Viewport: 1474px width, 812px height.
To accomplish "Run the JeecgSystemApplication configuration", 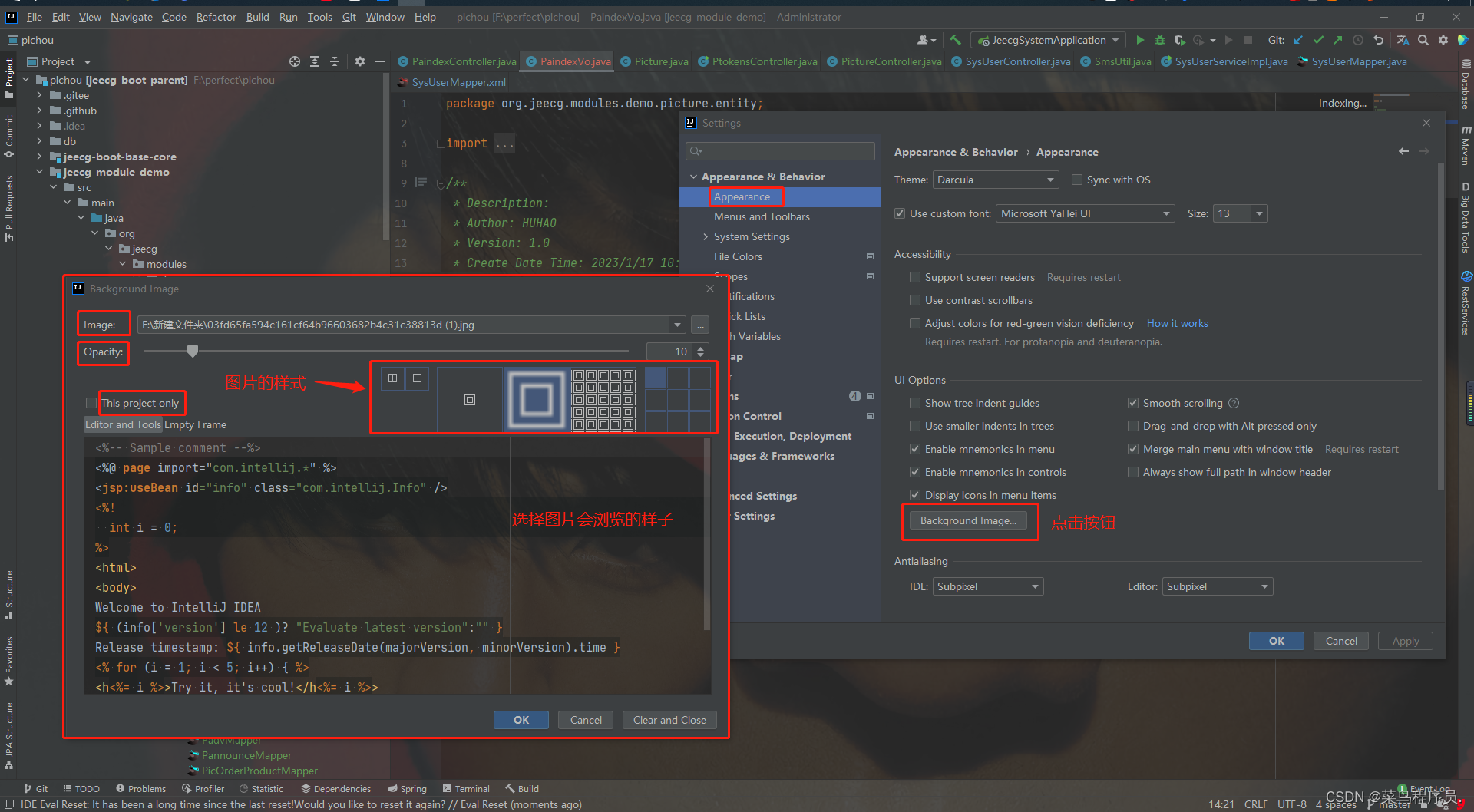I will (1139, 39).
